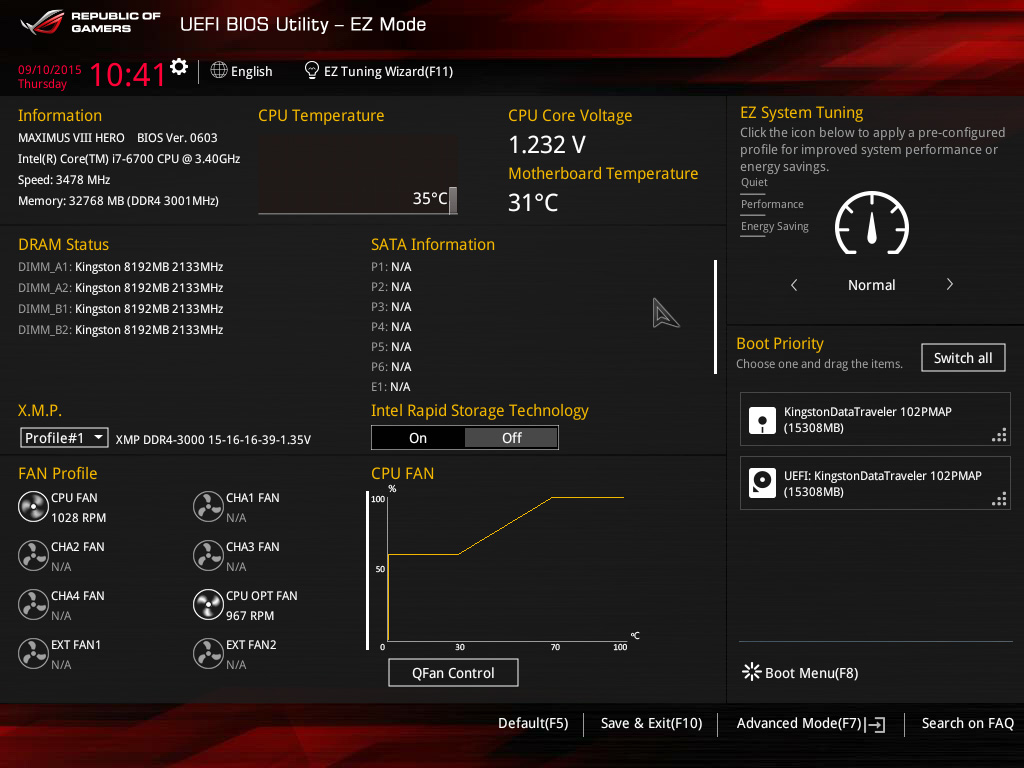Click the globe icon for English language
The height and width of the screenshot is (768, 1024).
tap(219, 71)
